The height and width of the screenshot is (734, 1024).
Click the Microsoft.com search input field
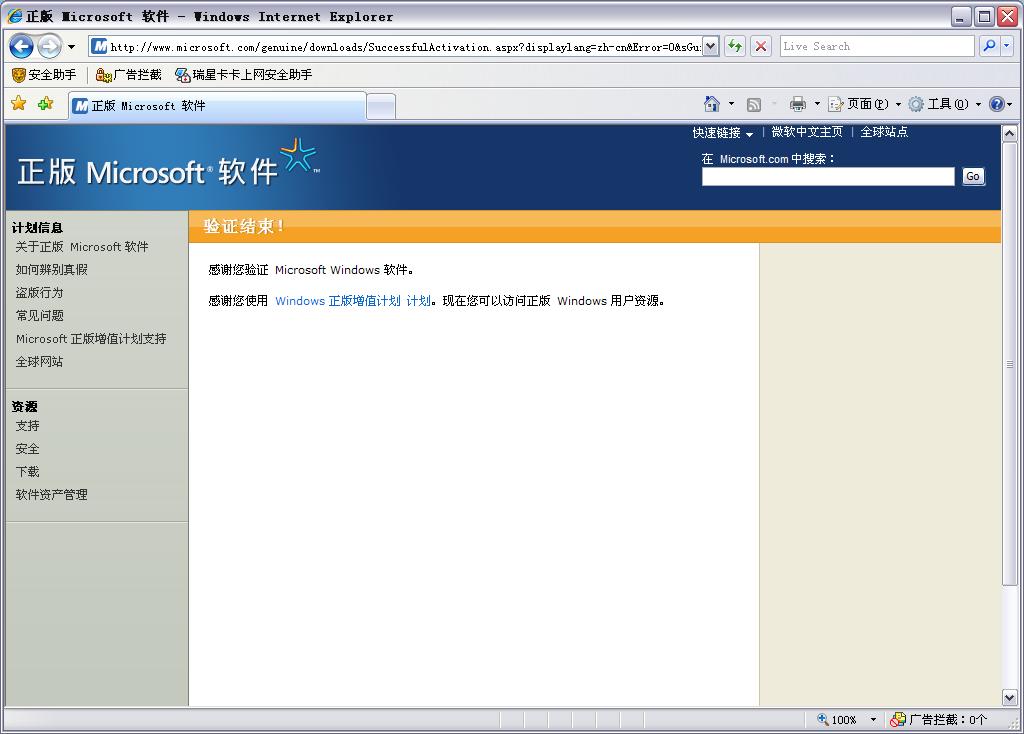click(x=827, y=176)
